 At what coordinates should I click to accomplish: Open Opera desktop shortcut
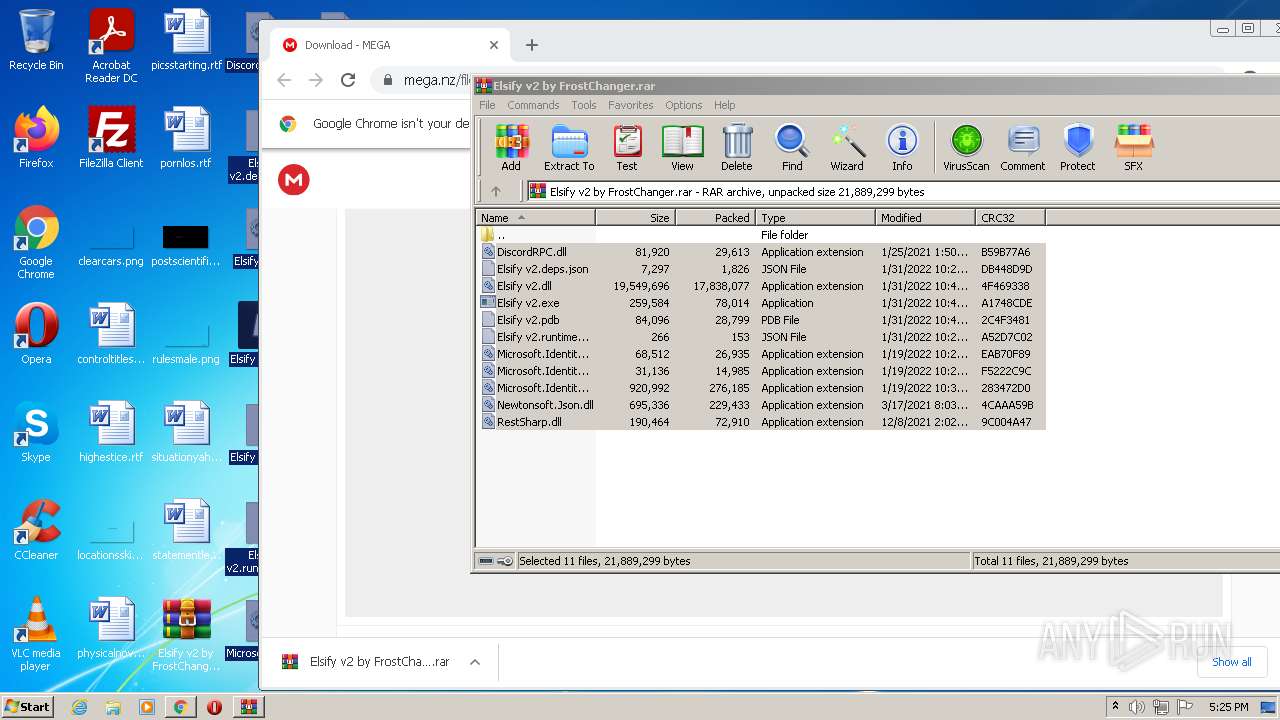coord(36,334)
